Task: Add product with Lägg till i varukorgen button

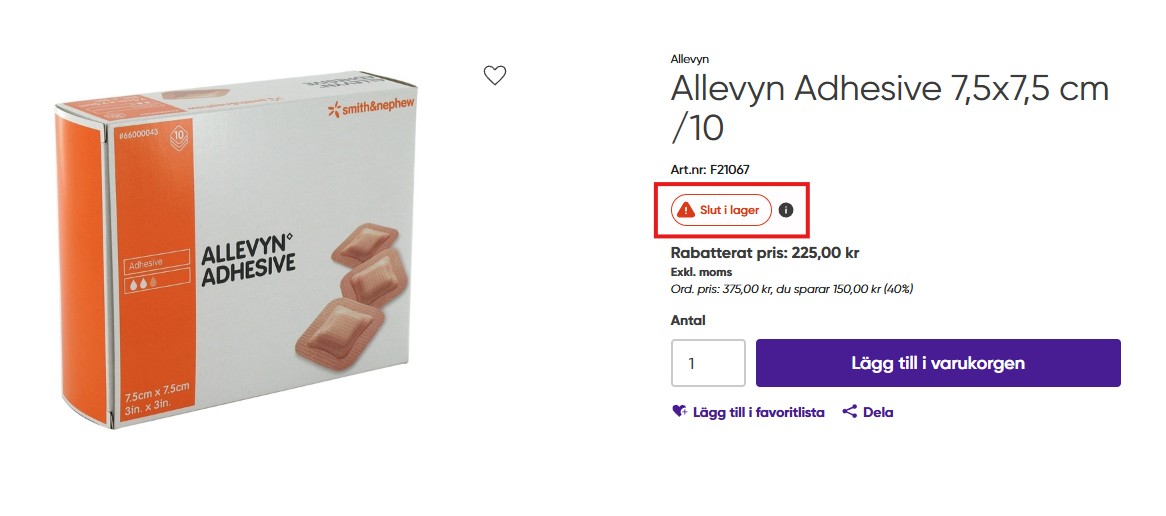Action: coord(938,363)
